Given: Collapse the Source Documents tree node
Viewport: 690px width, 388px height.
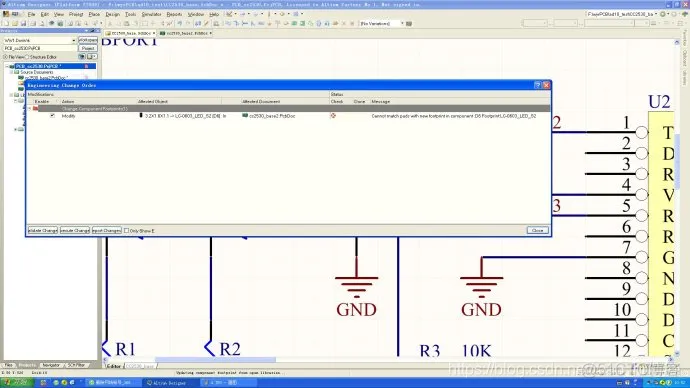Looking at the screenshot, I should tap(11, 72).
